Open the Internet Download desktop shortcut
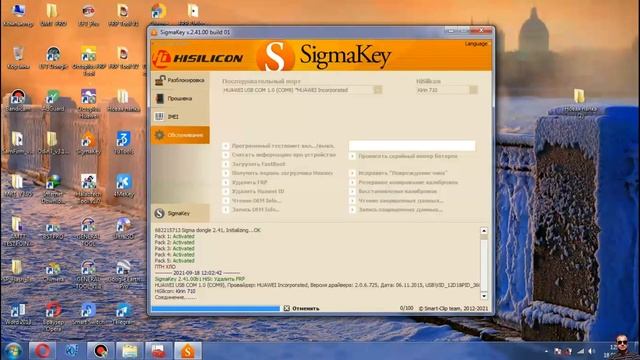Viewport: 640px width, 360px height. pos(53,189)
